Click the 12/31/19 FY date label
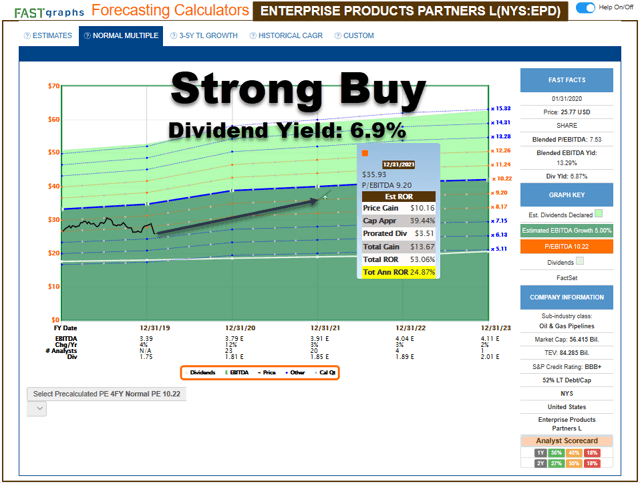This screenshot has height=484, width=640. click(x=155, y=328)
